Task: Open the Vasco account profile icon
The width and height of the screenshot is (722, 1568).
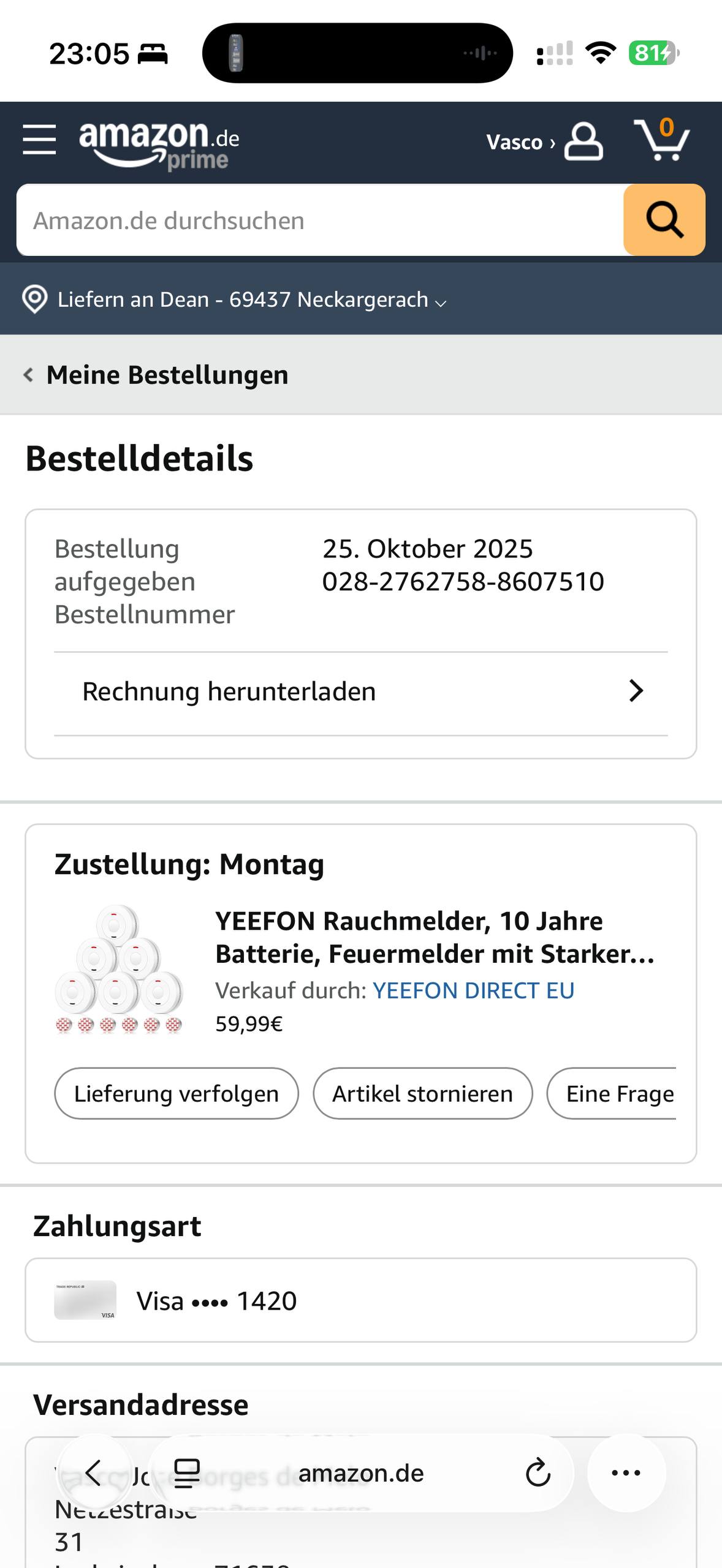Action: point(583,141)
